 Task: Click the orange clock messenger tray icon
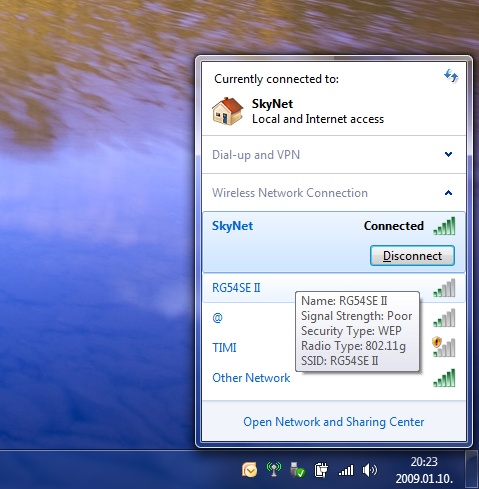pyautogui.click(x=249, y=470)
